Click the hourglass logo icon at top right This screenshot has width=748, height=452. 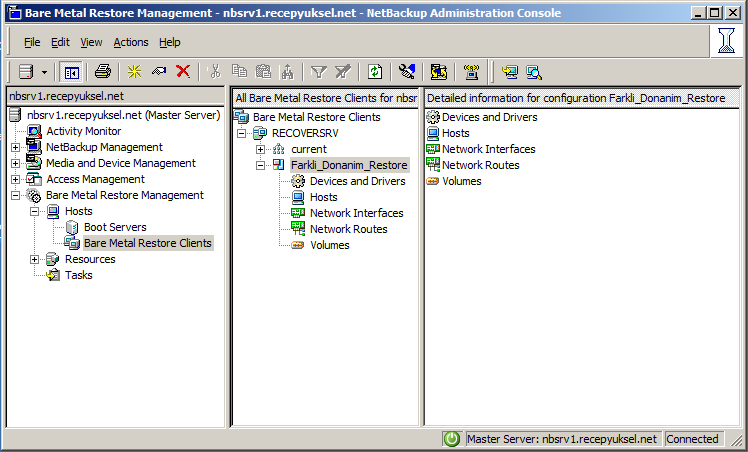coord(726,41)
